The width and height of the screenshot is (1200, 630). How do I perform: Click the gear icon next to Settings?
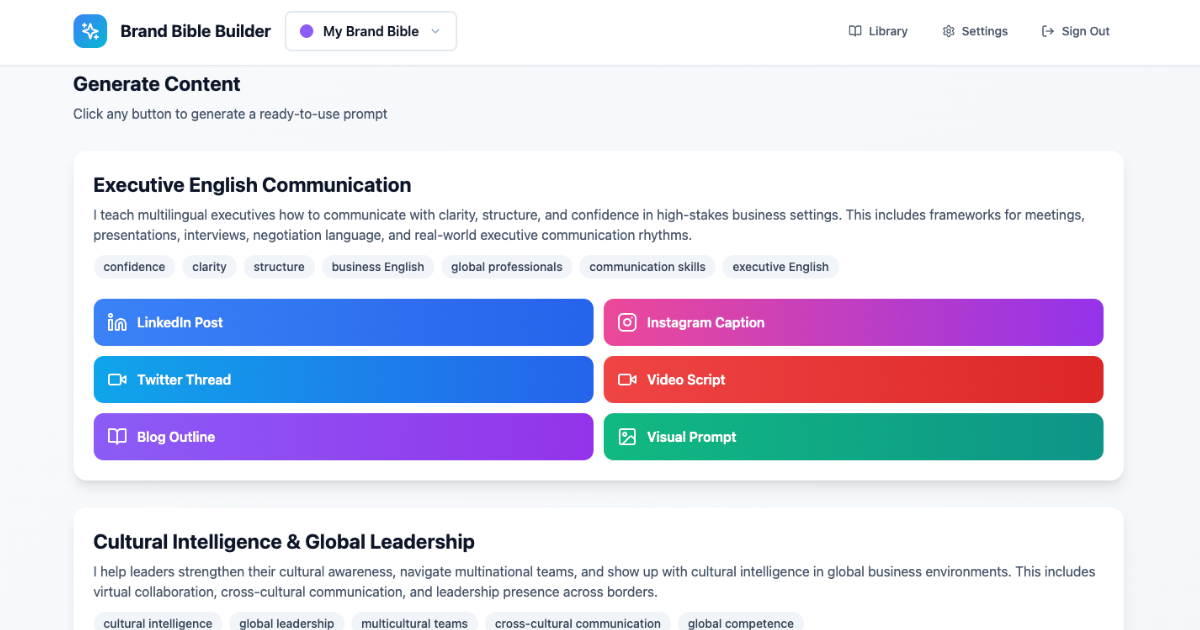pyautogui.click(x=947, y=31)
